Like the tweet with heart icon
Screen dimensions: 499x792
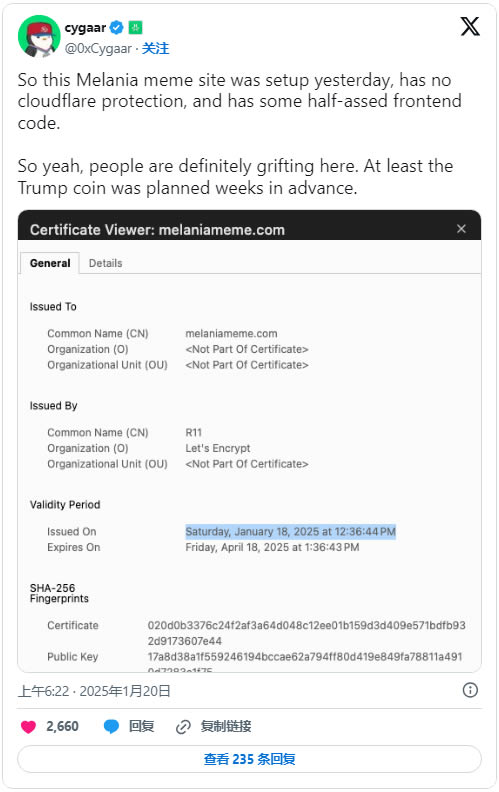pos(28,727)
